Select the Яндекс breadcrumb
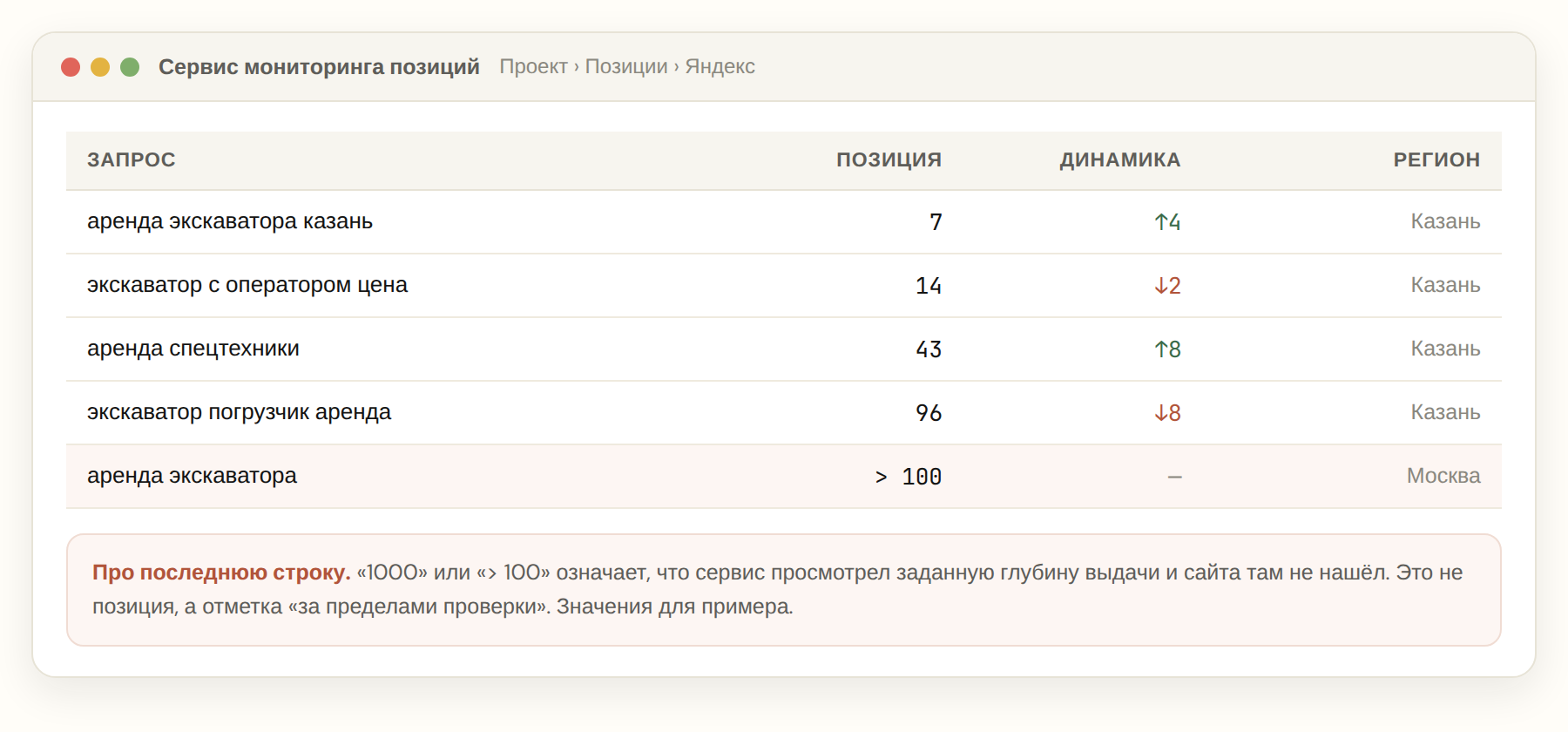1568x732 pixels. [x=720, y=67]
